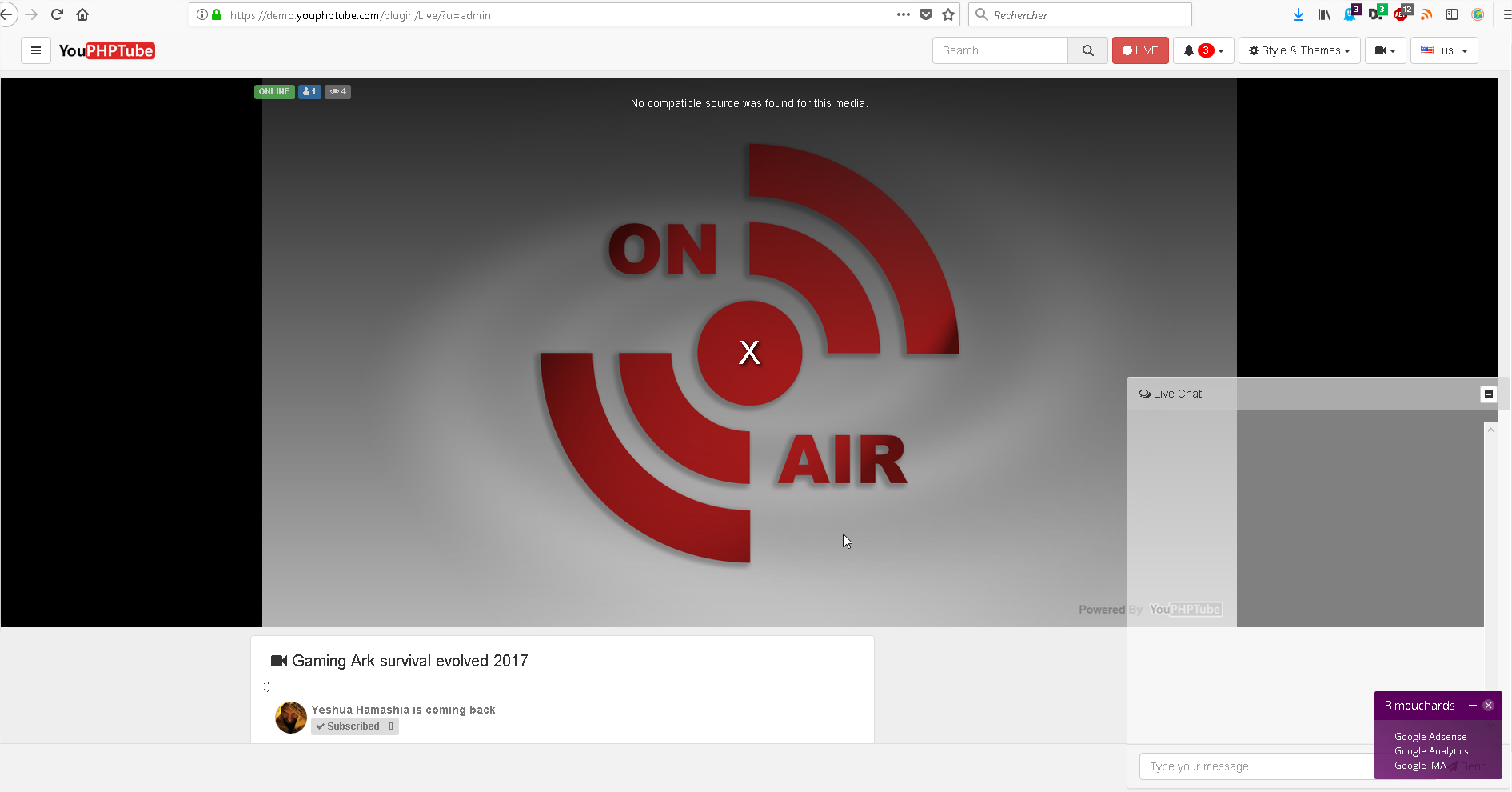Toggle the browser sidebar icon

(1452, 14)
